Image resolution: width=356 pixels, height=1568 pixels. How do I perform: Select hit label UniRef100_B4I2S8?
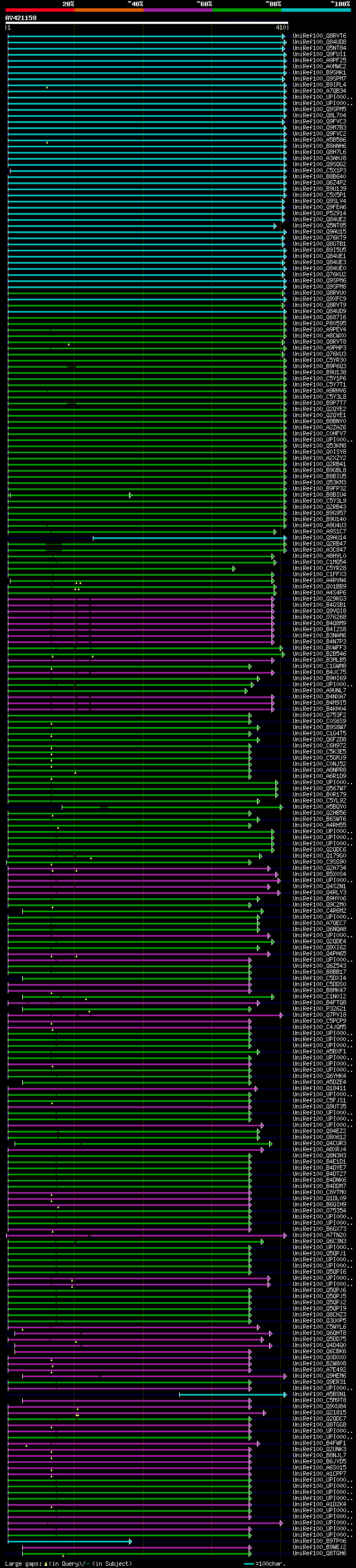pos(319,629)
